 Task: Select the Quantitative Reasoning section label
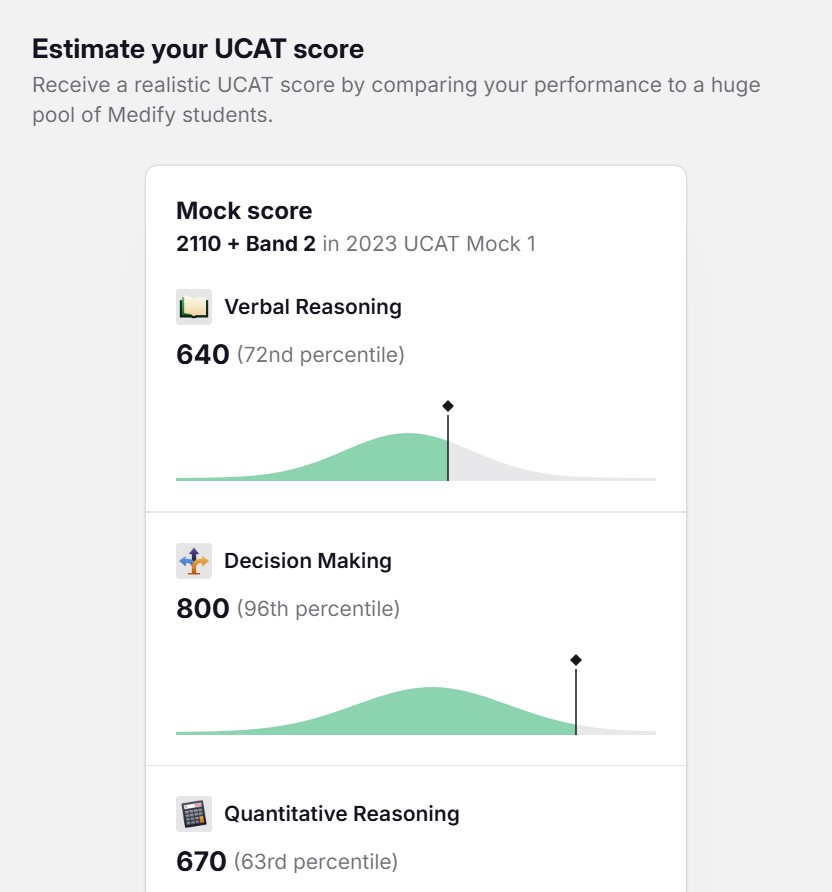tap(342, 814)
